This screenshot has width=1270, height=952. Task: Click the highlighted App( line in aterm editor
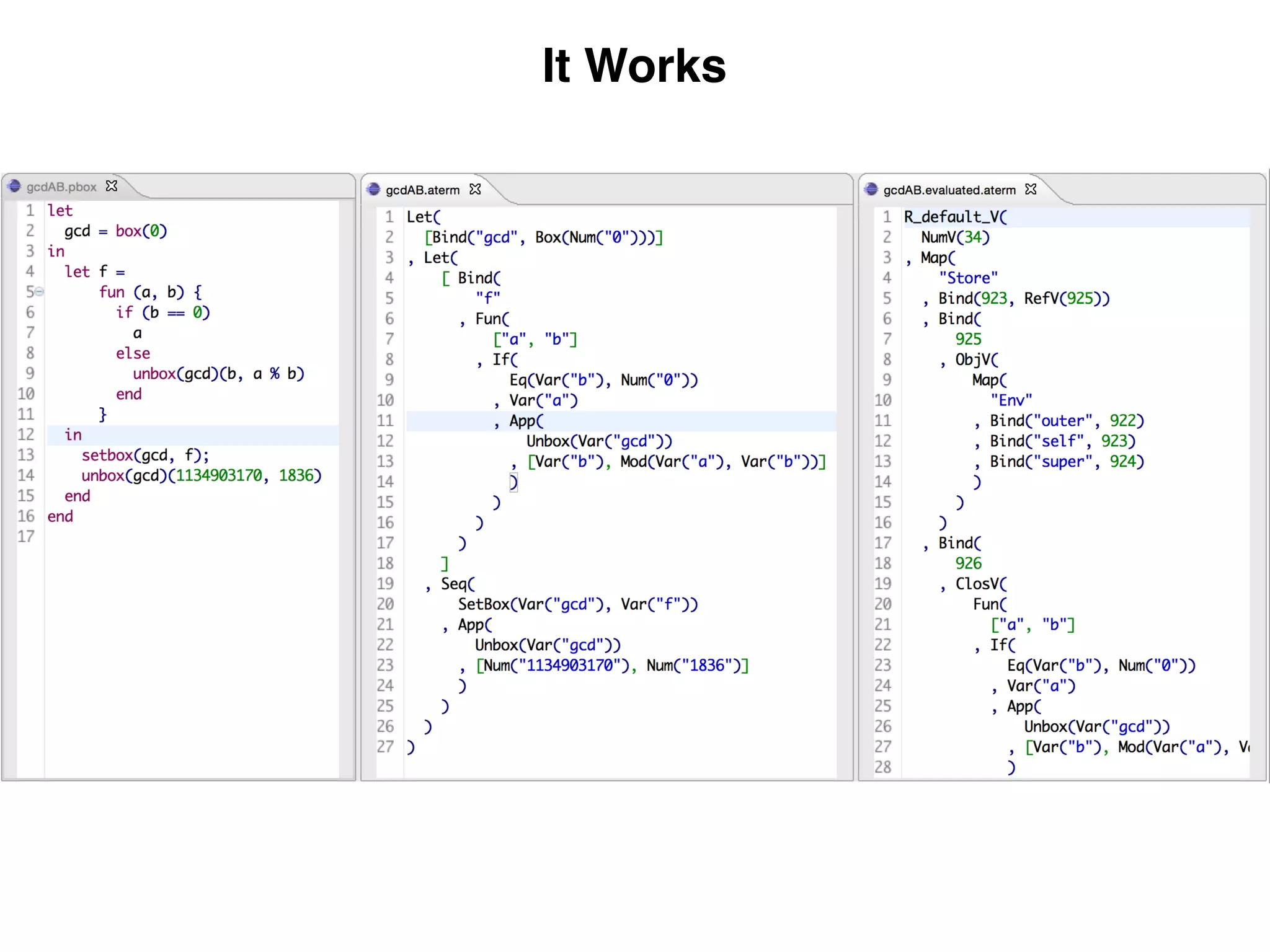[x=526, y=421]
